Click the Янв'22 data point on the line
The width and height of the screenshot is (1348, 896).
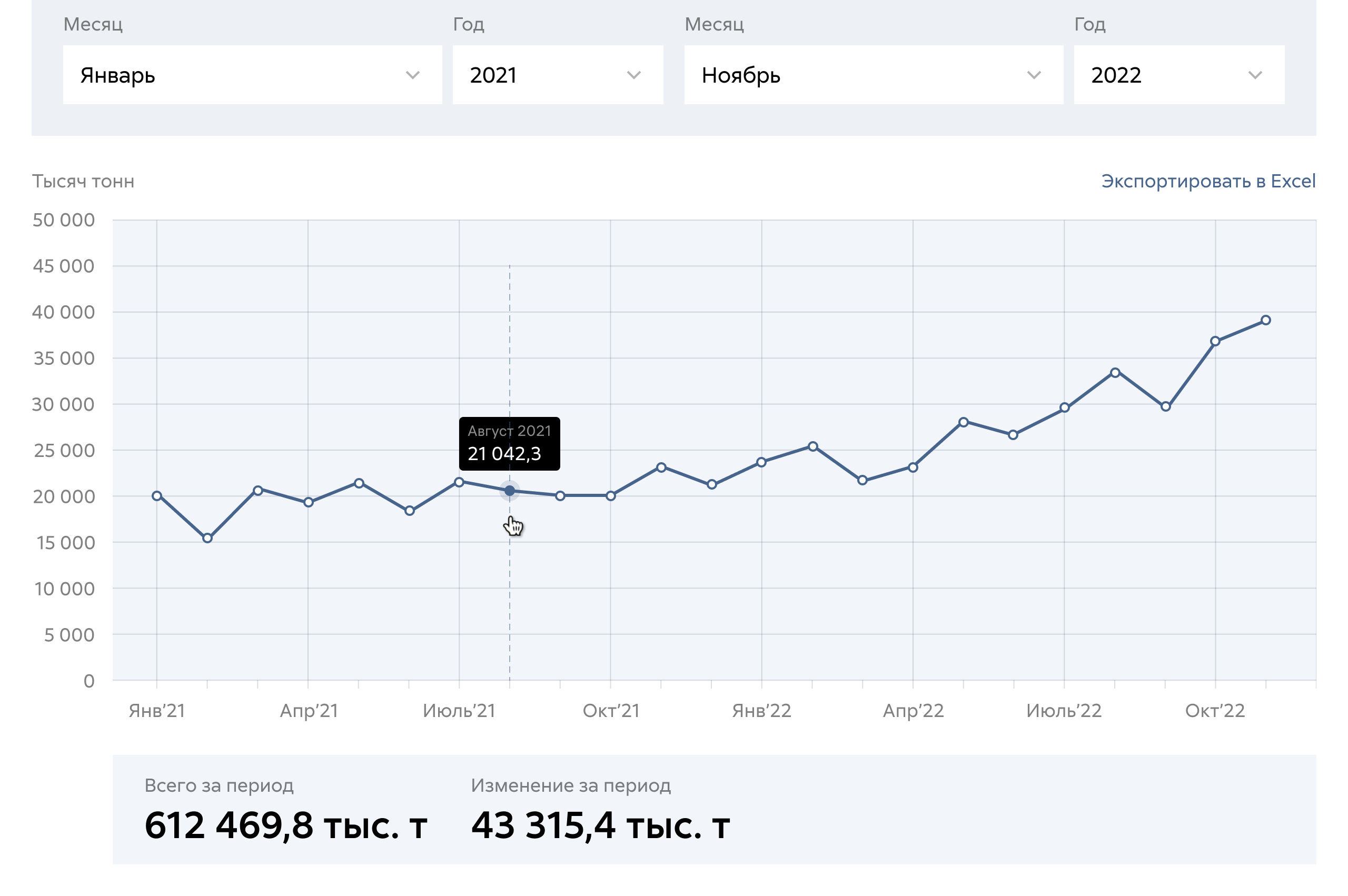point(762,462)
